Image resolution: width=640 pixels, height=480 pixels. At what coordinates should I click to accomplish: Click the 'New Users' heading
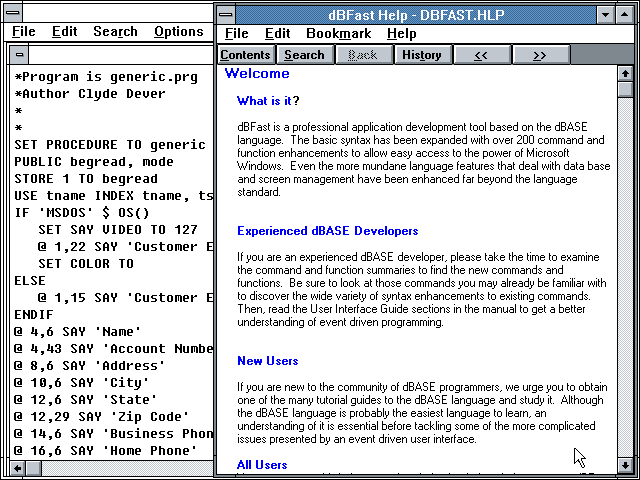[x=268, y=361]
